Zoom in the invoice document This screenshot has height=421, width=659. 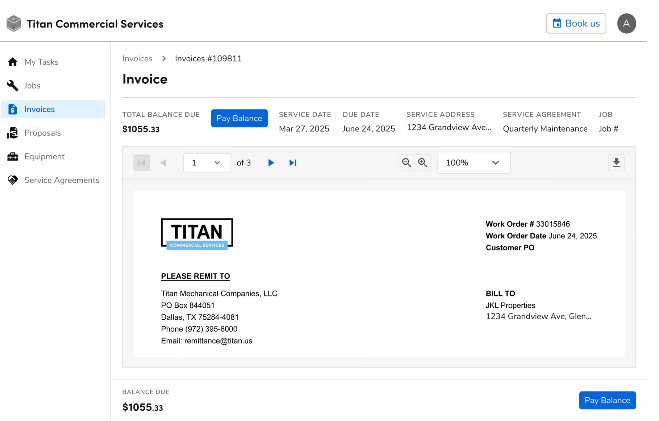422,163
